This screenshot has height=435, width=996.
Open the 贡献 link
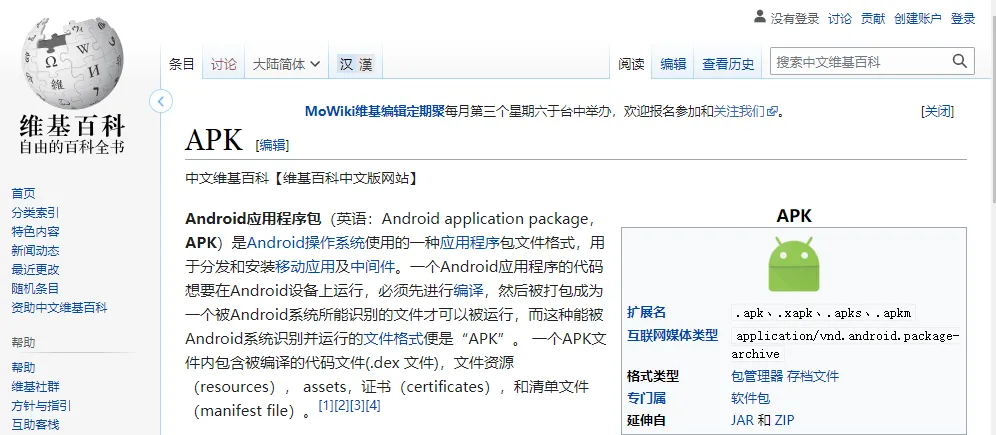(x=873, y=19)
